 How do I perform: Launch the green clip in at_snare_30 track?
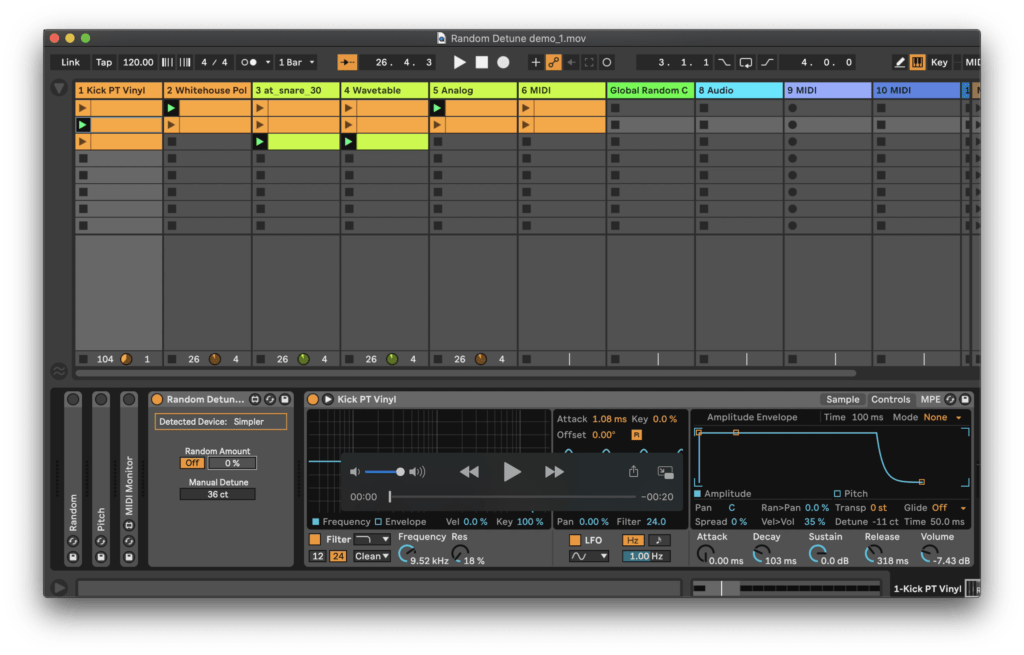tap(260, 142)
